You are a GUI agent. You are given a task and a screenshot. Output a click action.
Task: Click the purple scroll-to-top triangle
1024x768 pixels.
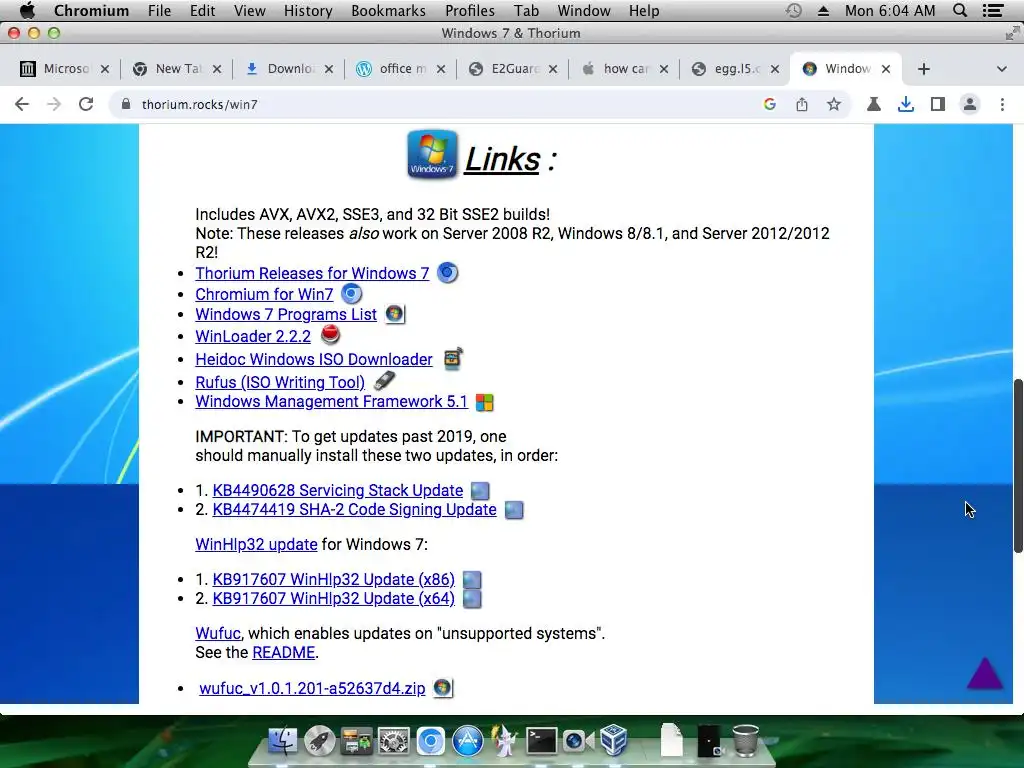pos(985,673)
